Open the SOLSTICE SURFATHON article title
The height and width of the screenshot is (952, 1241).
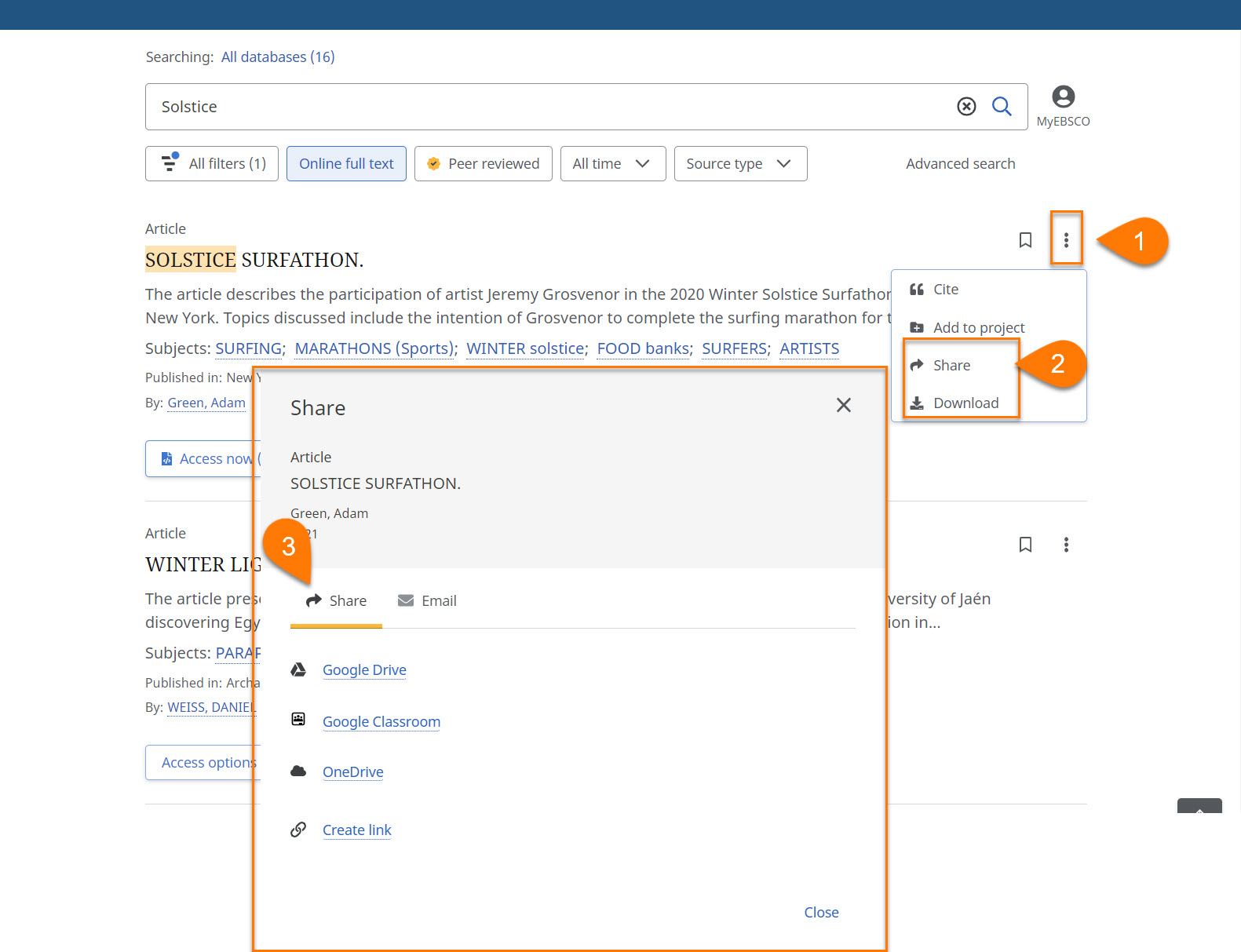pyautogui.click(x=254, y=260)
